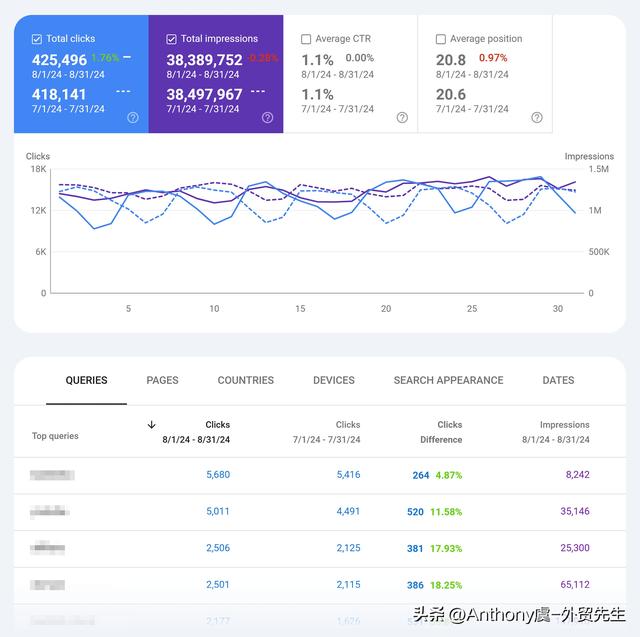Switch to the DATES tab
640x637 pixels.
pos(558,380)
